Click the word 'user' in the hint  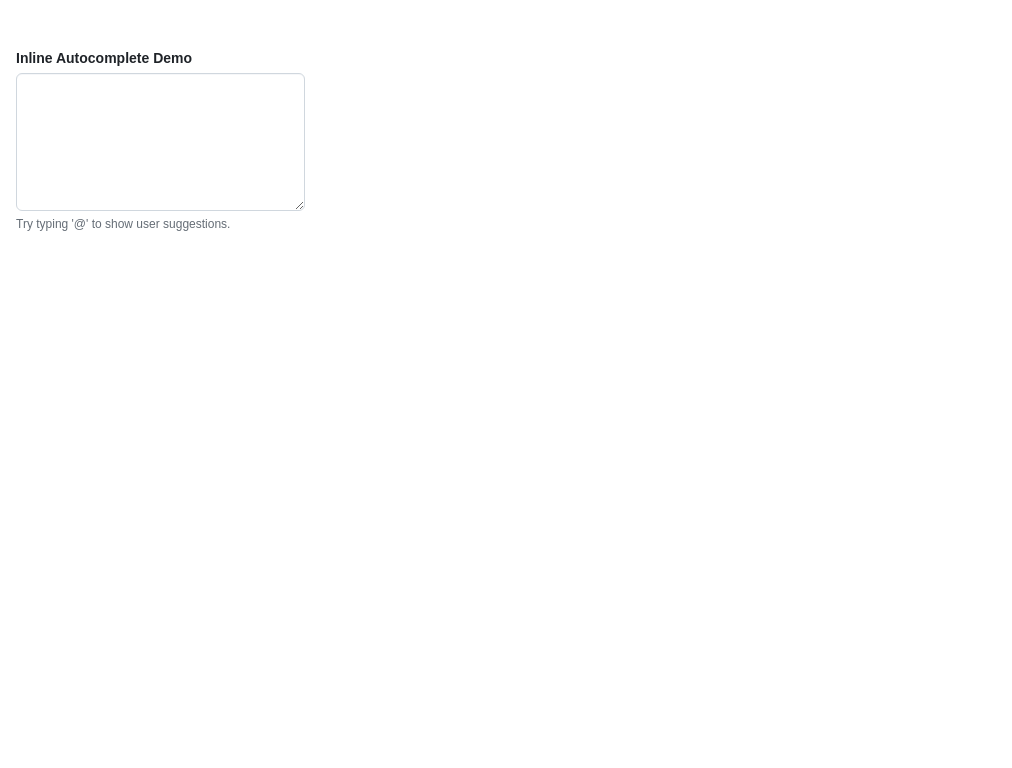148,224
